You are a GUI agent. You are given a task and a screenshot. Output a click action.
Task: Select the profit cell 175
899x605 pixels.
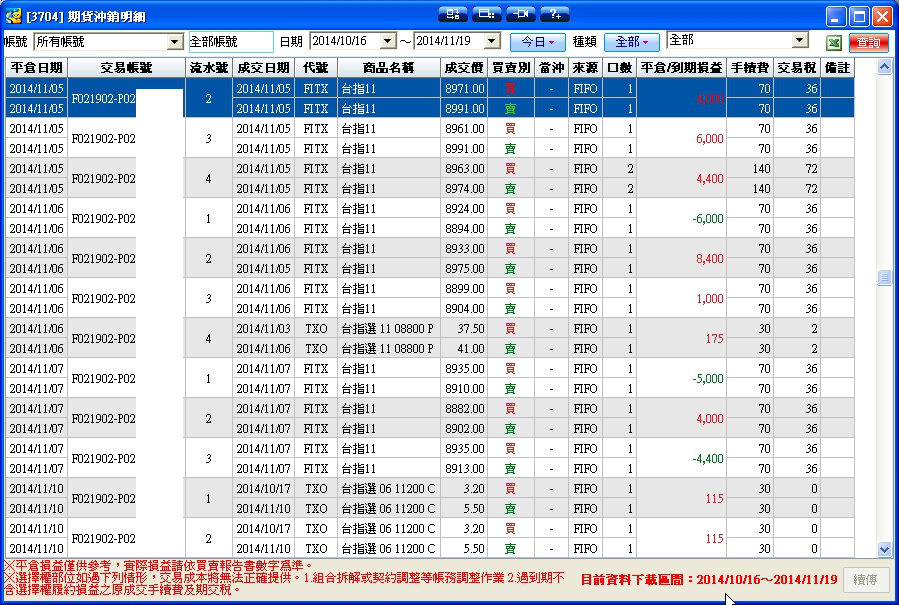tap(682, 338)
